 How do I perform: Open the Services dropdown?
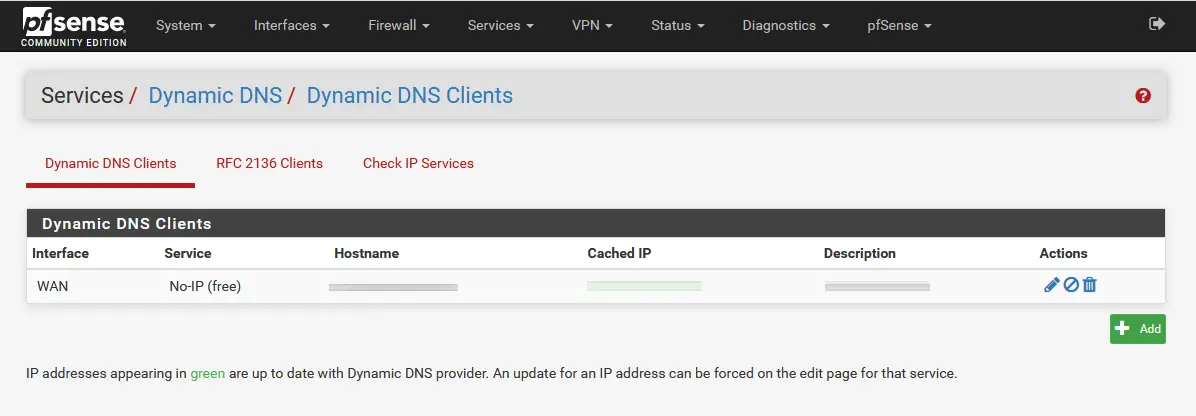tap(500, 25)
